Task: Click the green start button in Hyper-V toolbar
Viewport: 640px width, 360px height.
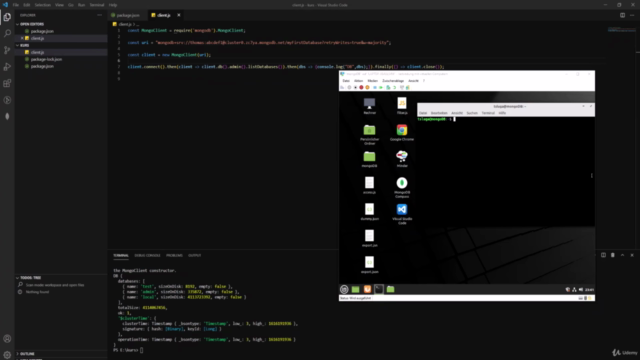Action: [381, 87]
